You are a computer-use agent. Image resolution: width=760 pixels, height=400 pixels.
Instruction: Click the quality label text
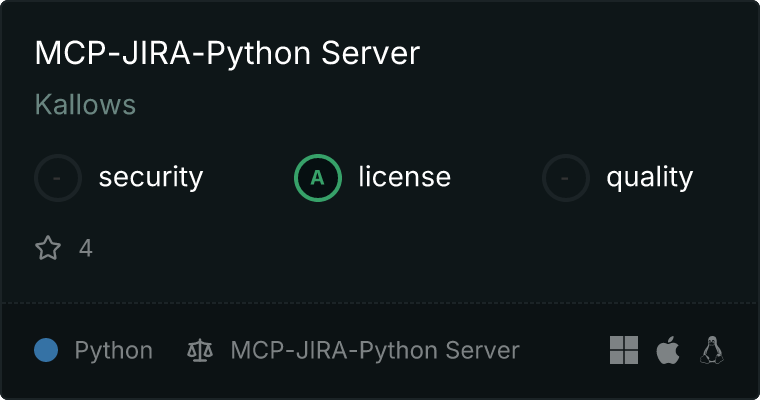coord(649,178)
